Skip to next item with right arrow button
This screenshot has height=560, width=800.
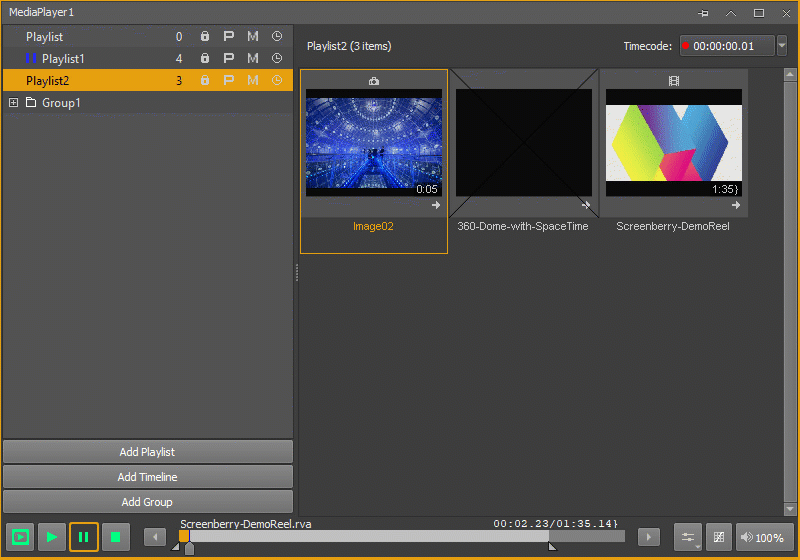pos(648,537)
